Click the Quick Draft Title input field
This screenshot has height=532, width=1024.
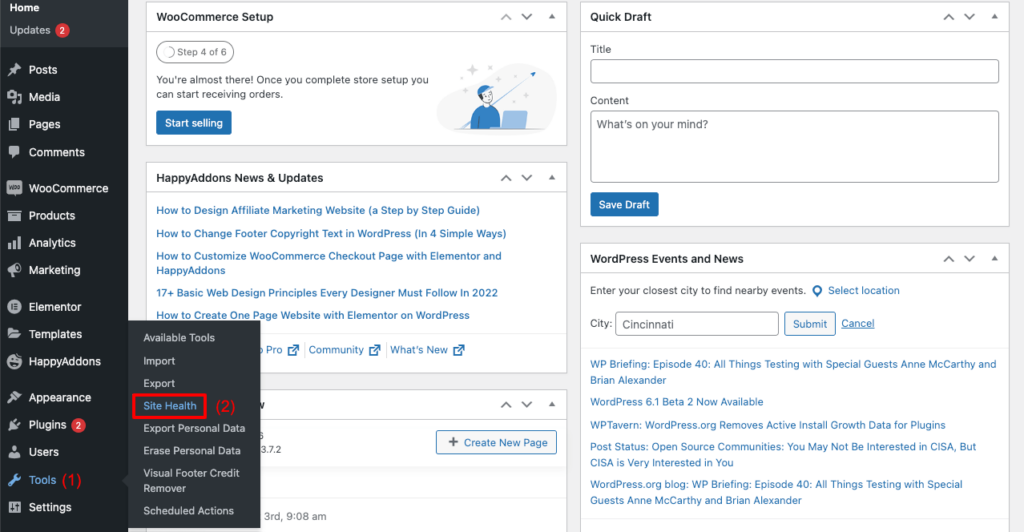(x=794, y=71)
